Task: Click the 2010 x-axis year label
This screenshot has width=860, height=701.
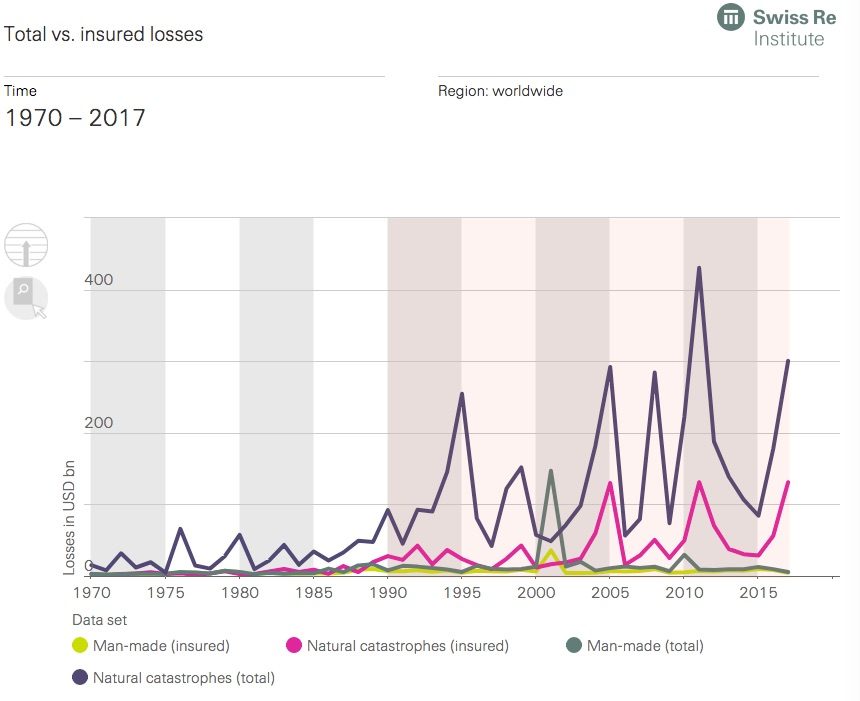Action: point(684,593)
